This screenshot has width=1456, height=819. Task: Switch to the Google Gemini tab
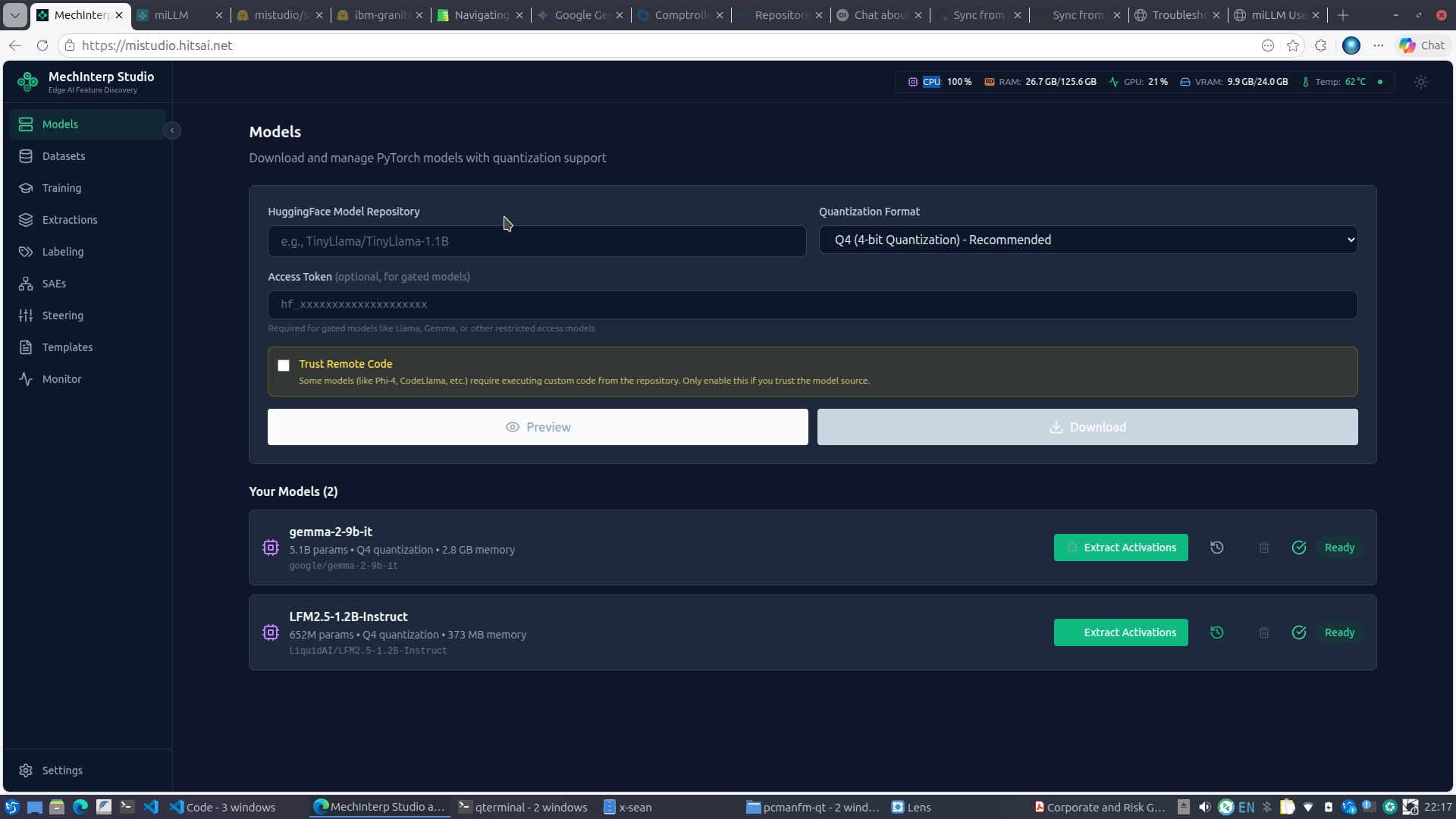coord(581,15)
